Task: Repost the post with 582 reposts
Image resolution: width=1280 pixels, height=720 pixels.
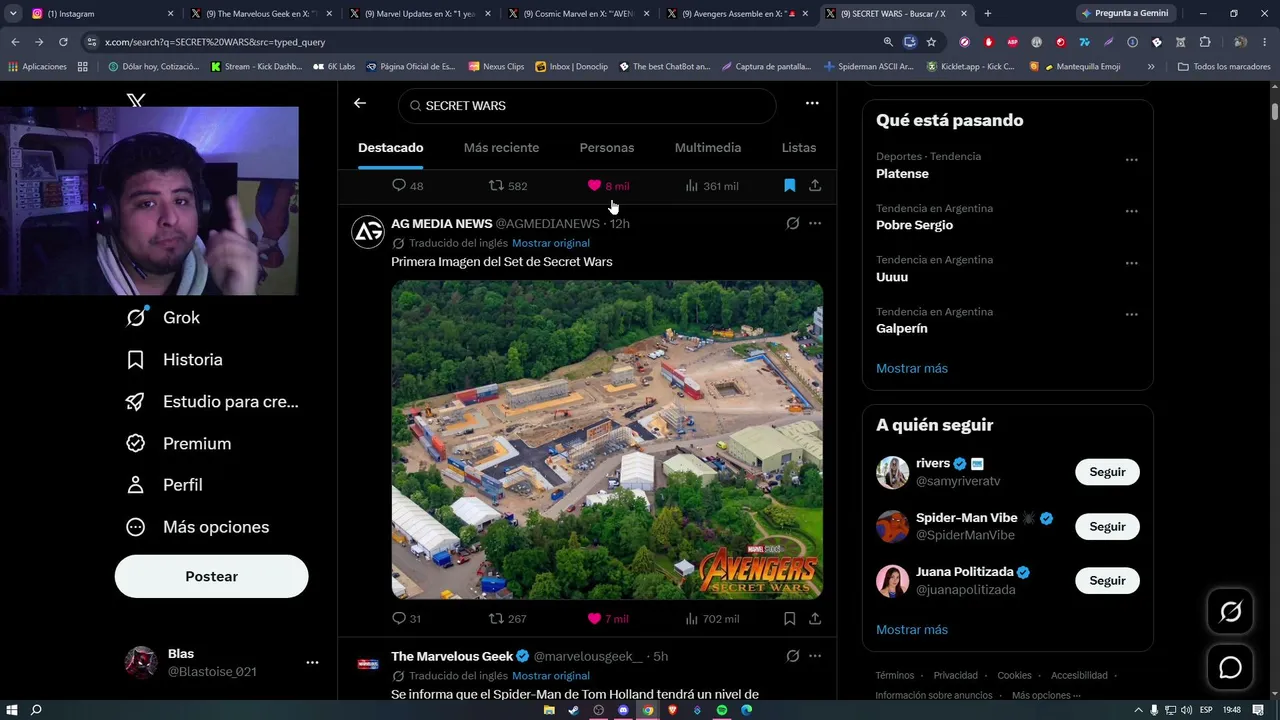Action: click(507, 186)
